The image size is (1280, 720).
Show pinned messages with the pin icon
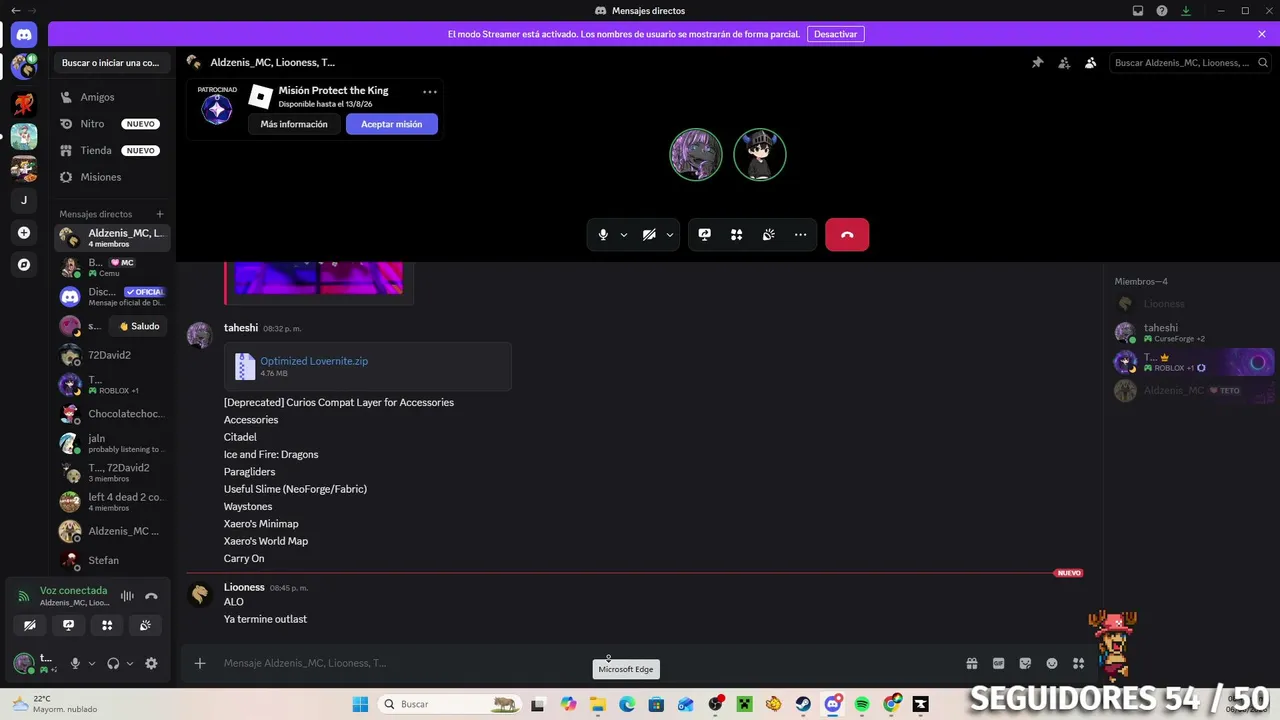point(1037,63)
